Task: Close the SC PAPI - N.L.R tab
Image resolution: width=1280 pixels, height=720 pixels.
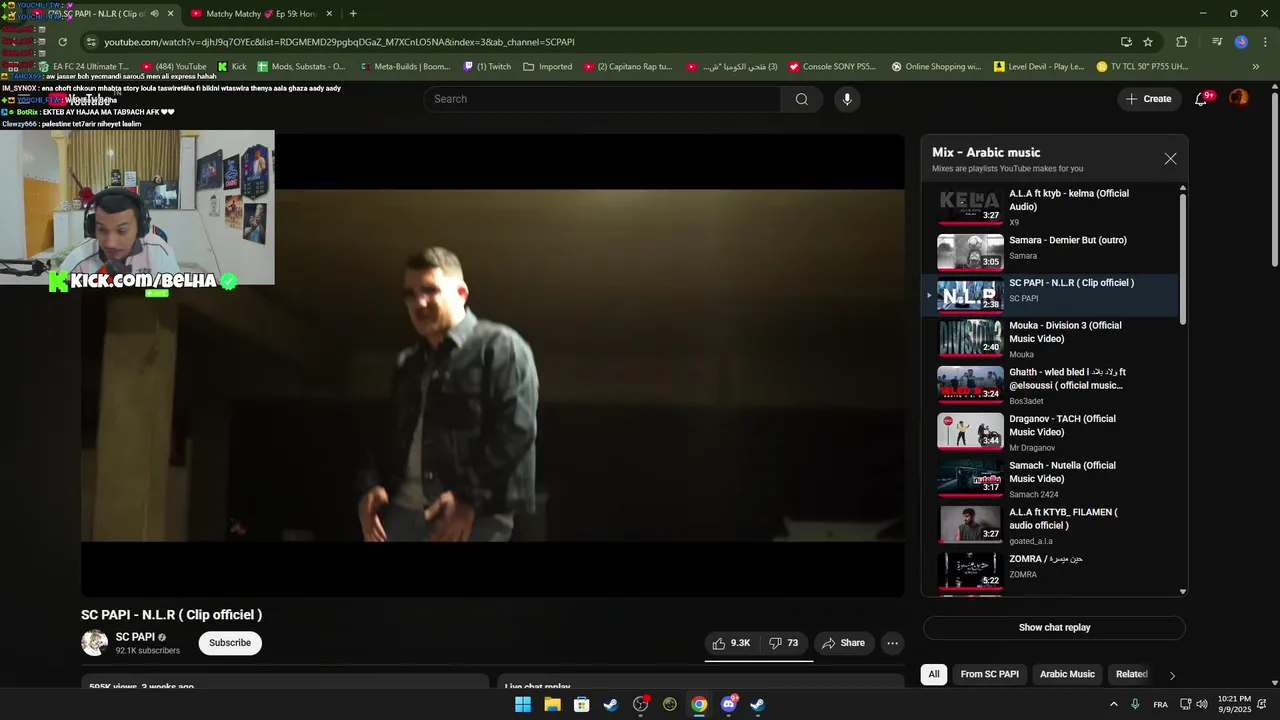Action: click(x=170, y=14)
